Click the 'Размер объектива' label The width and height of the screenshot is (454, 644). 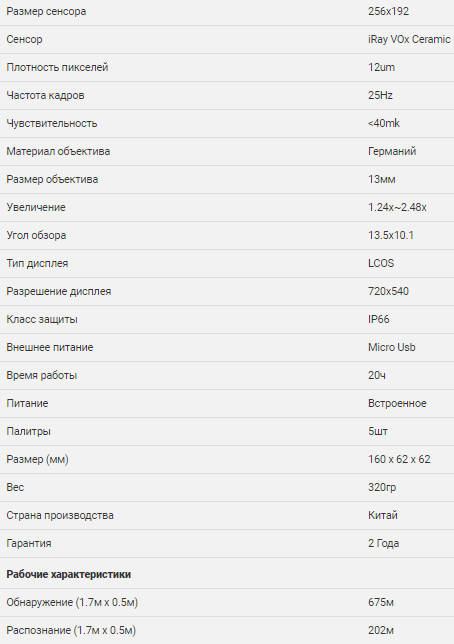52,179
